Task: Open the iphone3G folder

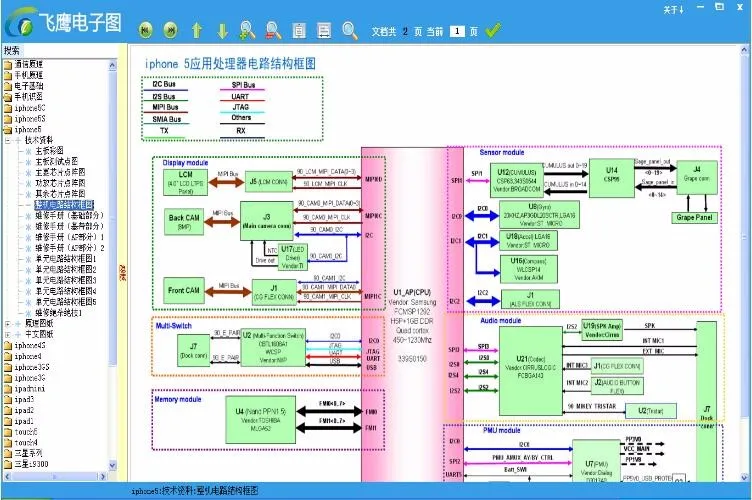Action: coord(25,378)
